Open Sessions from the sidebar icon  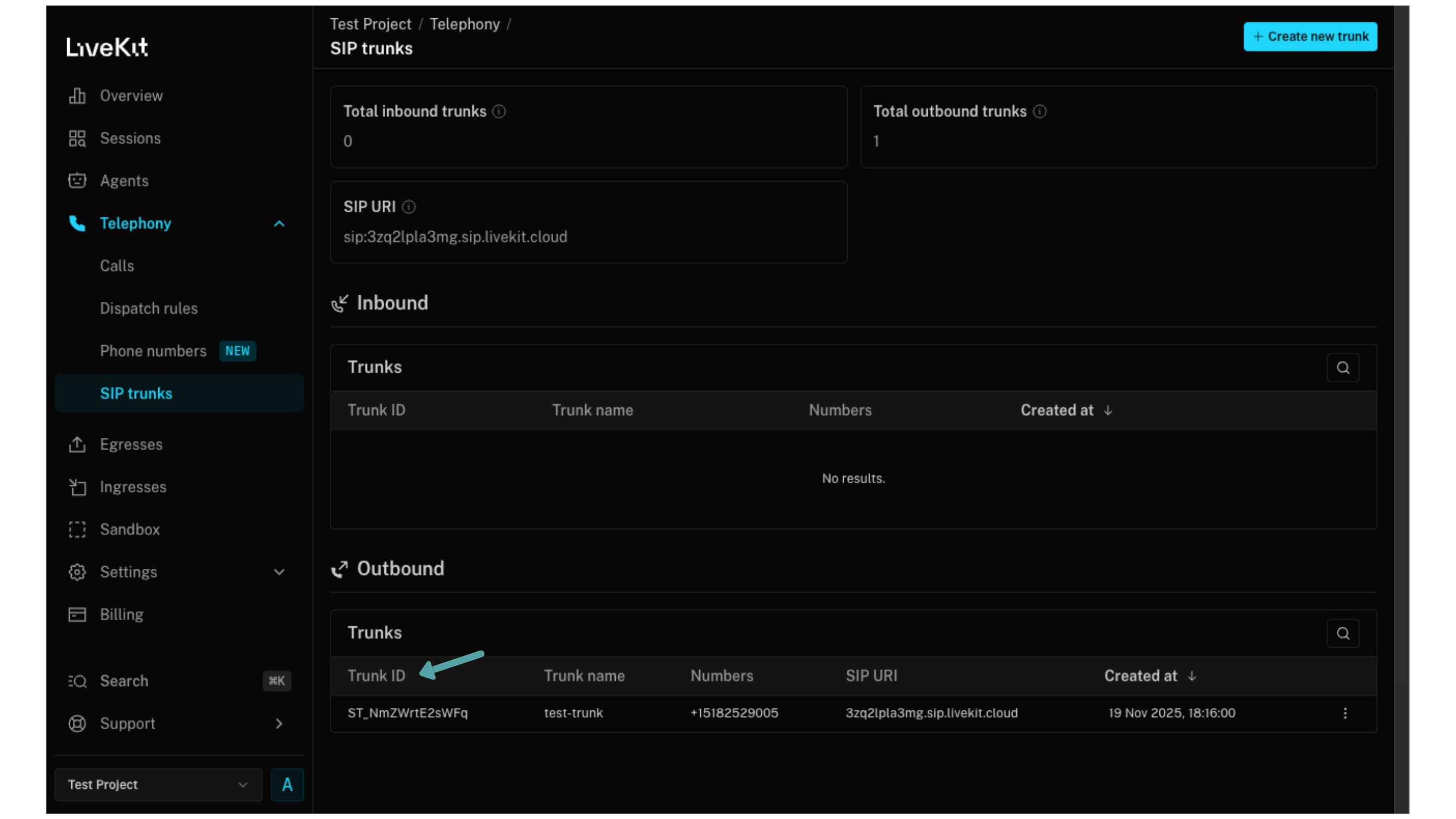(77, 138)
